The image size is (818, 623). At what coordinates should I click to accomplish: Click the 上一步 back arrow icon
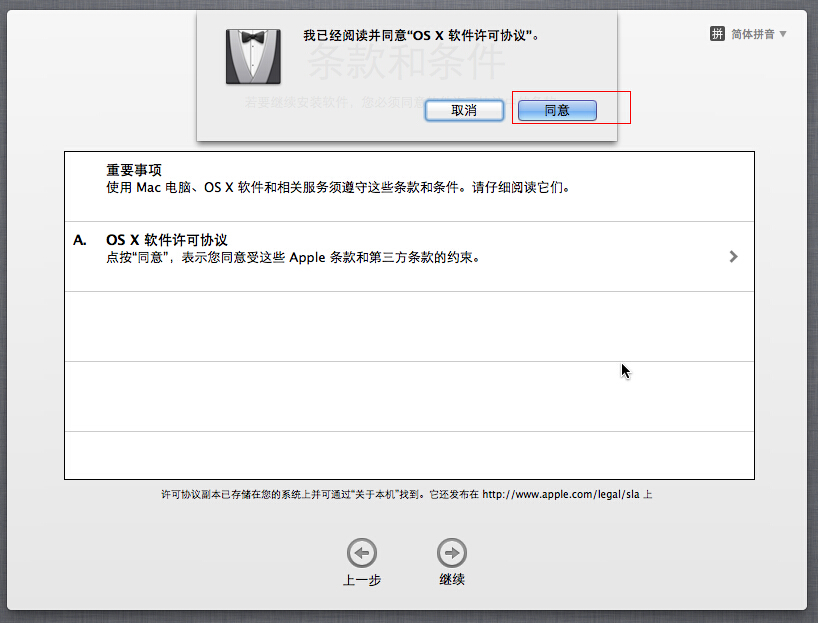pyautogui.click(x=362, y=553)
